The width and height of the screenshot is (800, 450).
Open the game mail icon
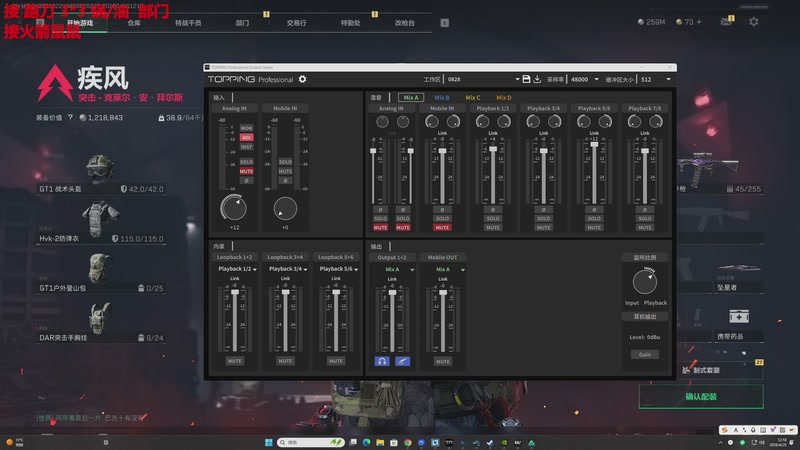pyautogui.click(x=726, y=21)
